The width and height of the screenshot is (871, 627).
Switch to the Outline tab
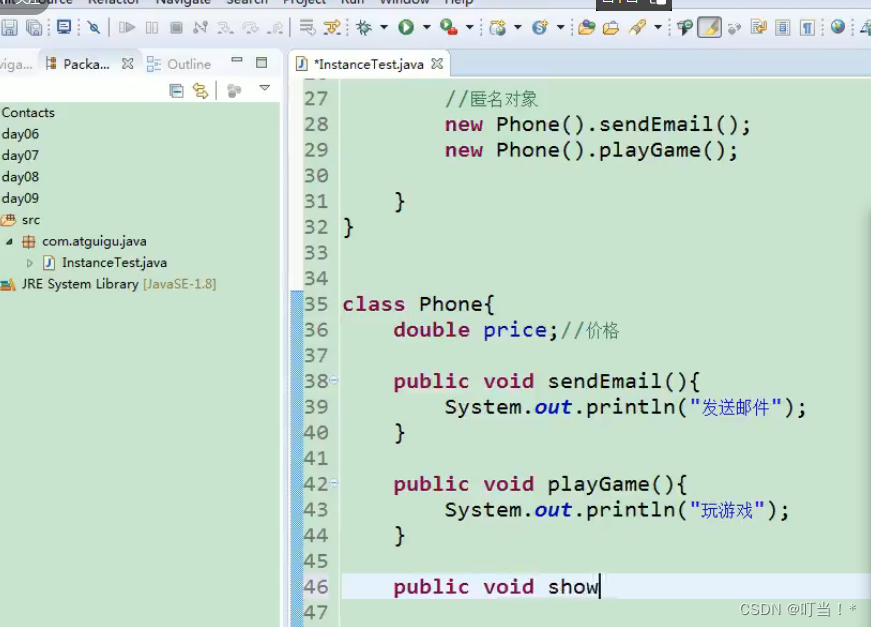(179, 64)
